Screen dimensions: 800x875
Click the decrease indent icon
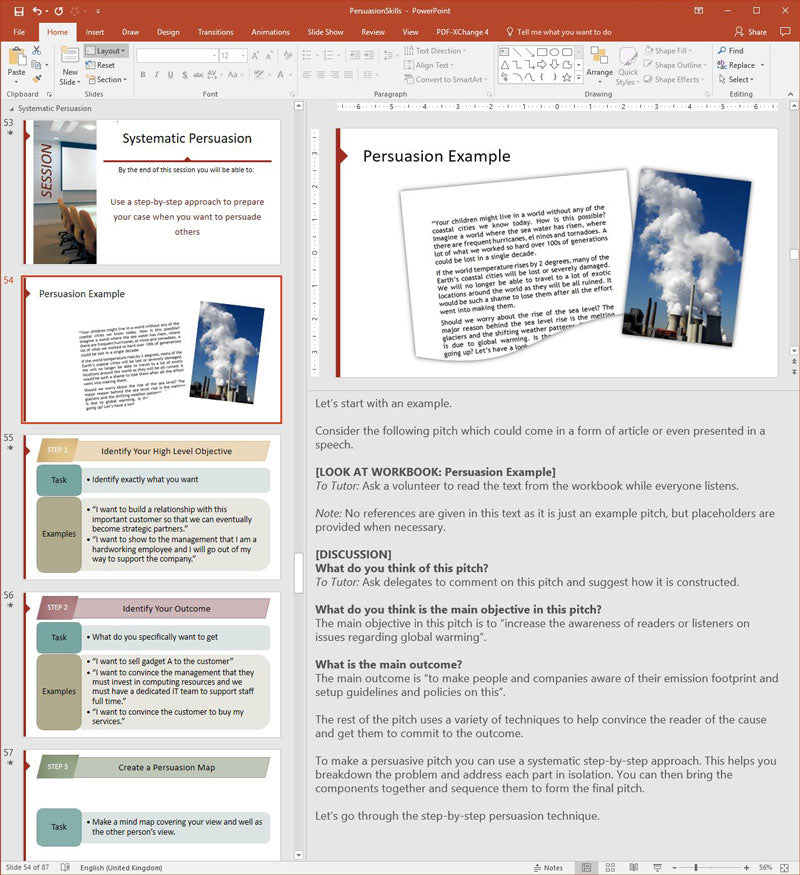pos(354,55)
